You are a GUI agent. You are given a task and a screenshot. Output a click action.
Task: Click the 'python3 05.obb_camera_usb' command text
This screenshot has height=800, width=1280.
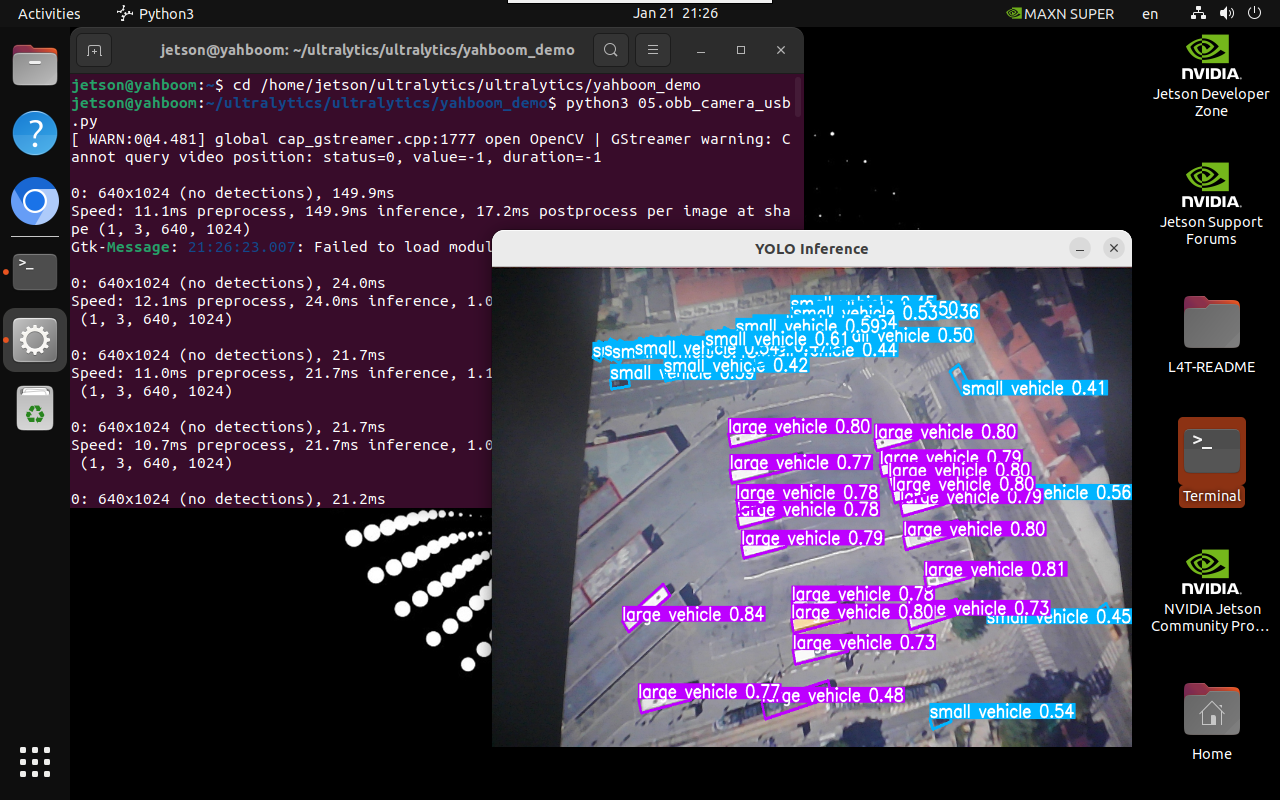tap(678, 103)
